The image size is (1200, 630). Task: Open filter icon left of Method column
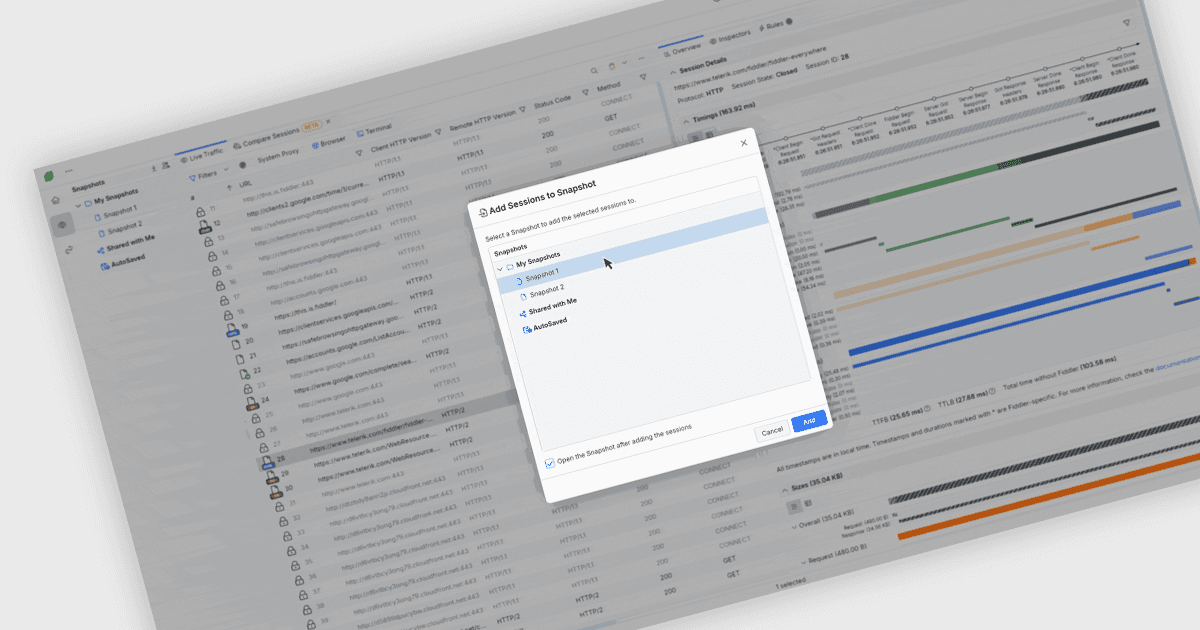(587, 94)
